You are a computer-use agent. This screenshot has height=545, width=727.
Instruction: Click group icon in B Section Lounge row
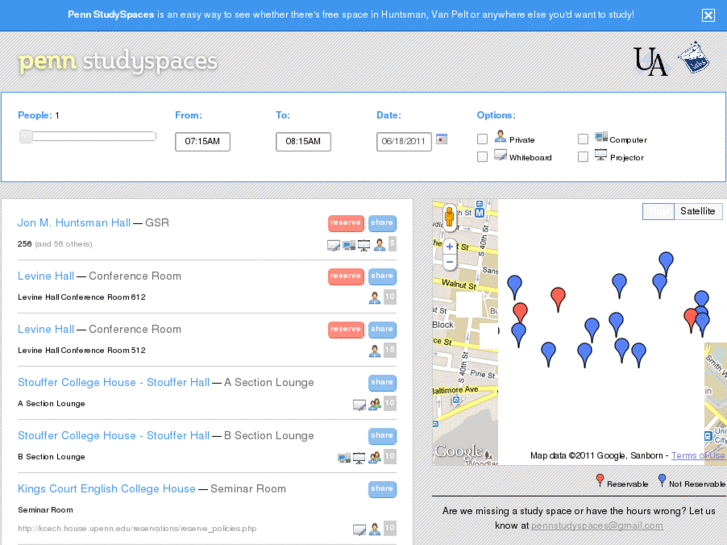click(375, 457)
